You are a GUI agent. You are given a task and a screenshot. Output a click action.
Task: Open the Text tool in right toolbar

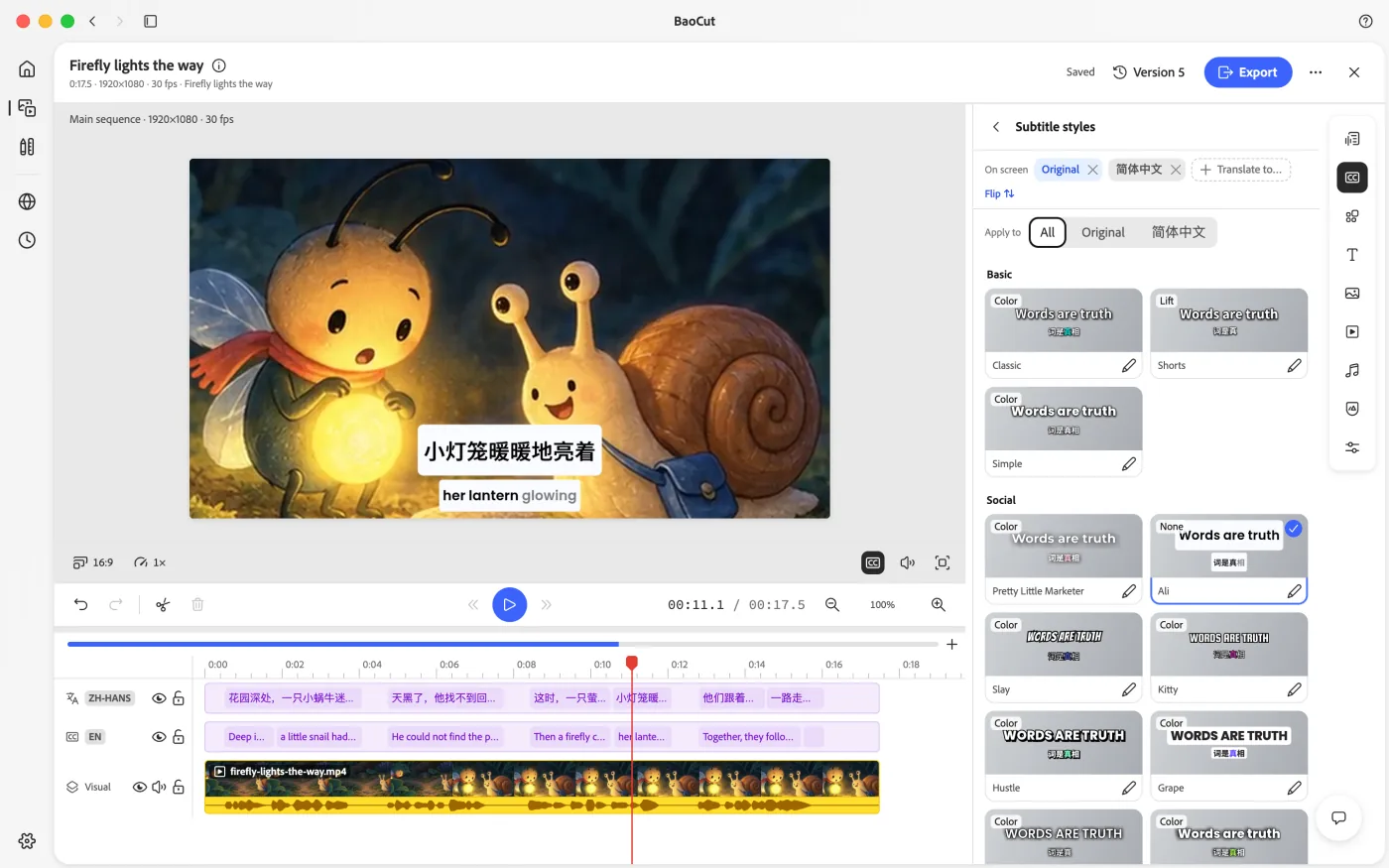(1352, 255)
